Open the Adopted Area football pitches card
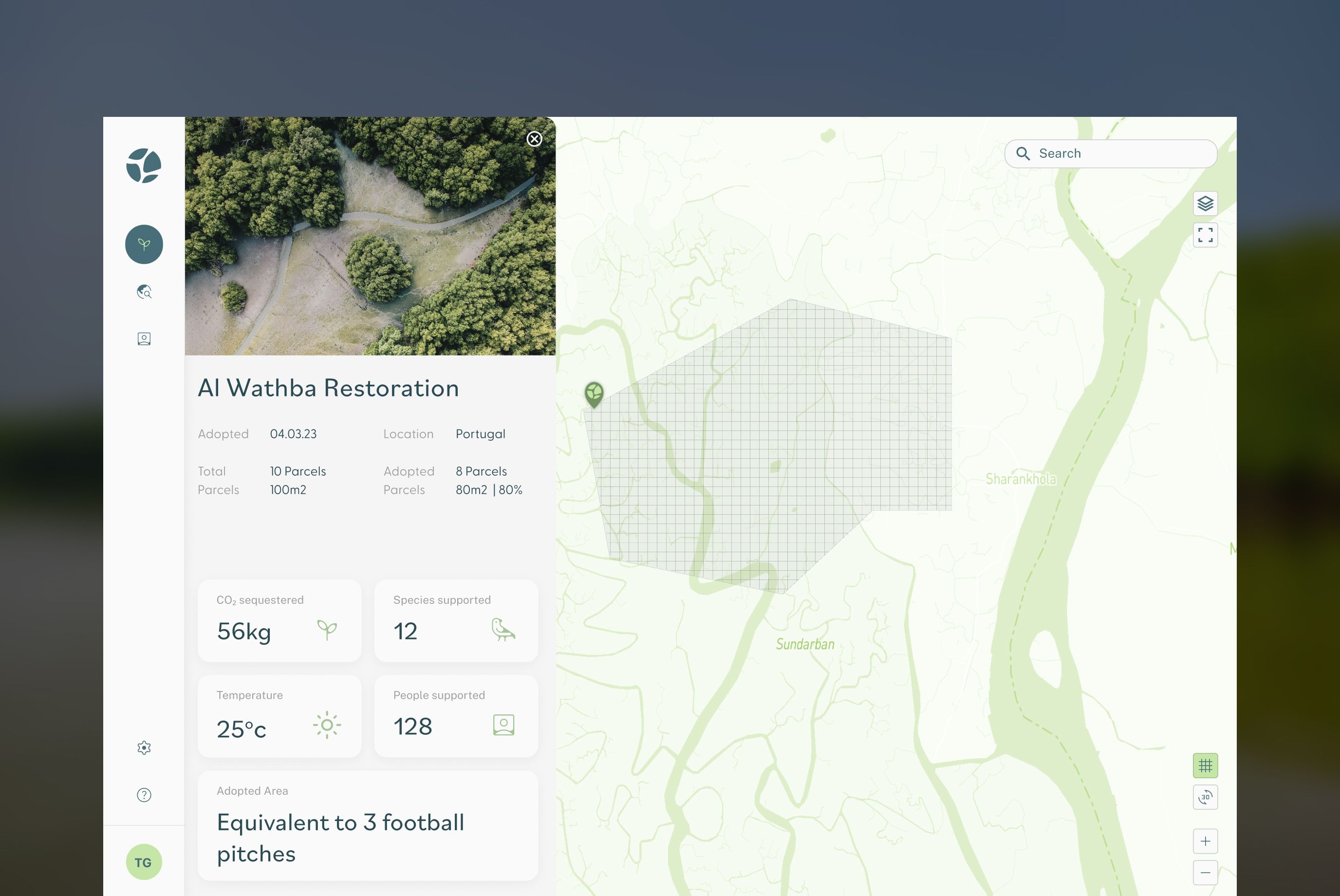Image resolution: width=1340 pixels, height=896 pixels. pyautogui.click(x=368, y=825)
